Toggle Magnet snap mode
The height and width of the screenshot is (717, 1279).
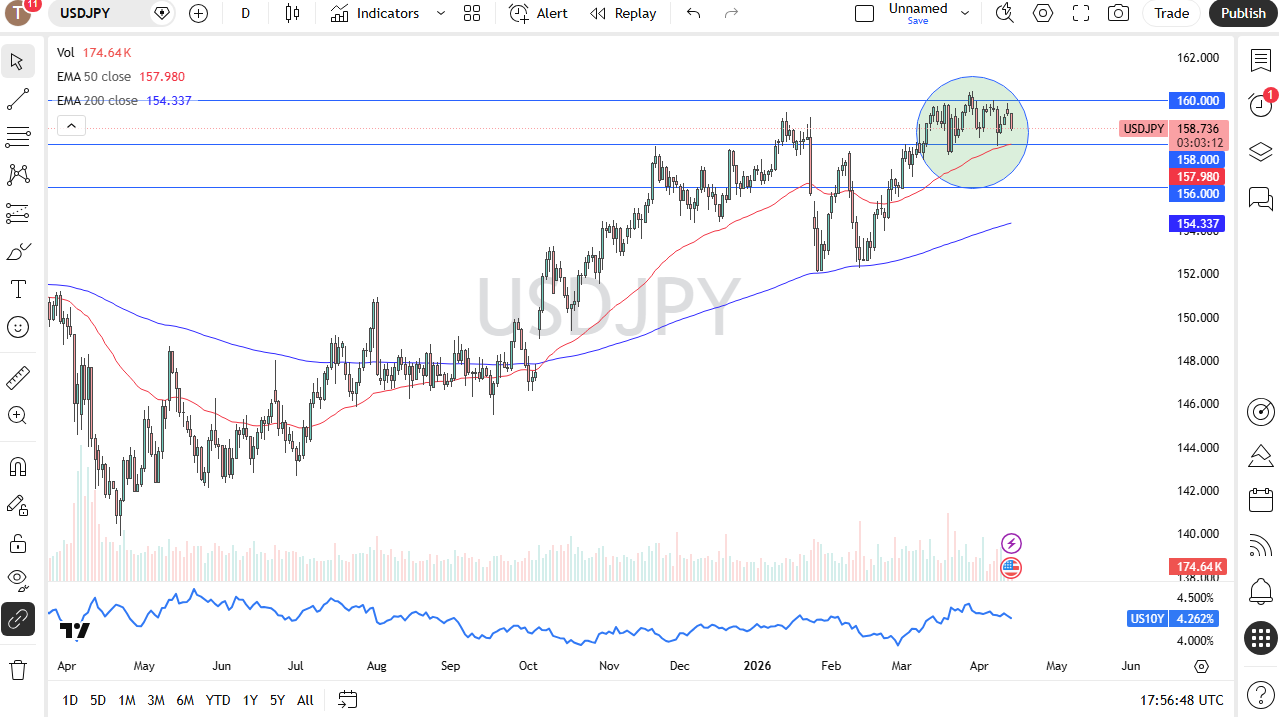(17, 466)
